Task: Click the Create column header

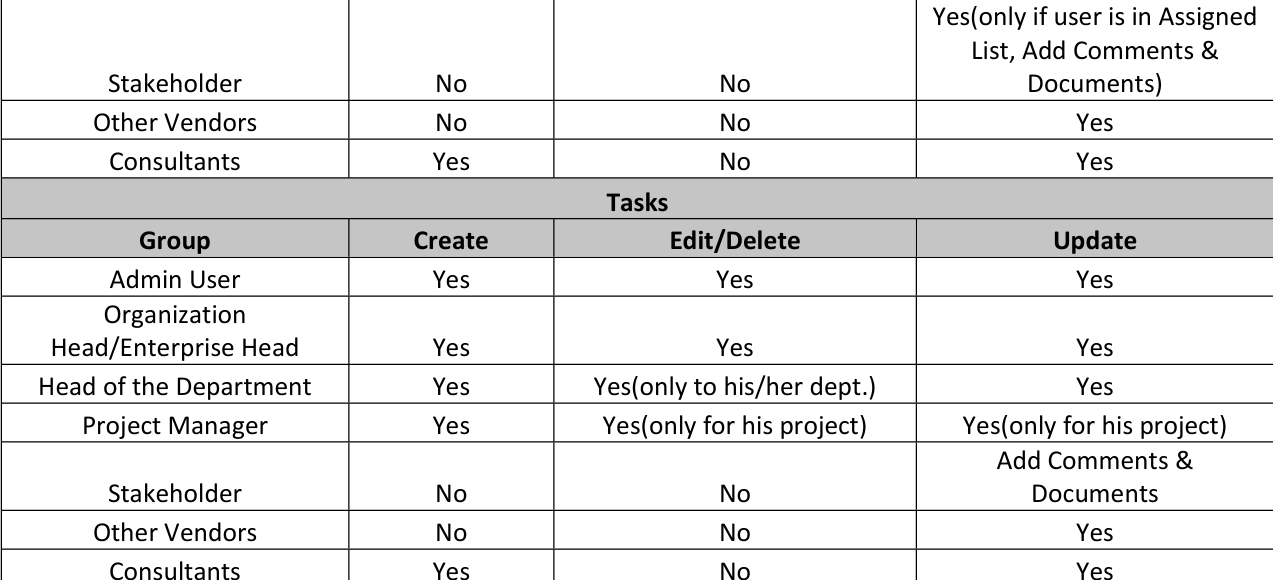Action: pos(451,241)
